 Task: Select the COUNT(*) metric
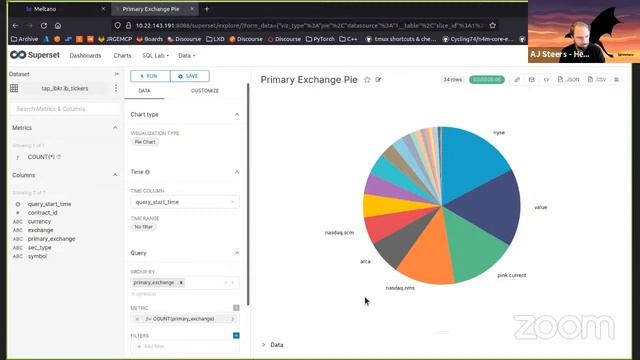click(41, 157)
